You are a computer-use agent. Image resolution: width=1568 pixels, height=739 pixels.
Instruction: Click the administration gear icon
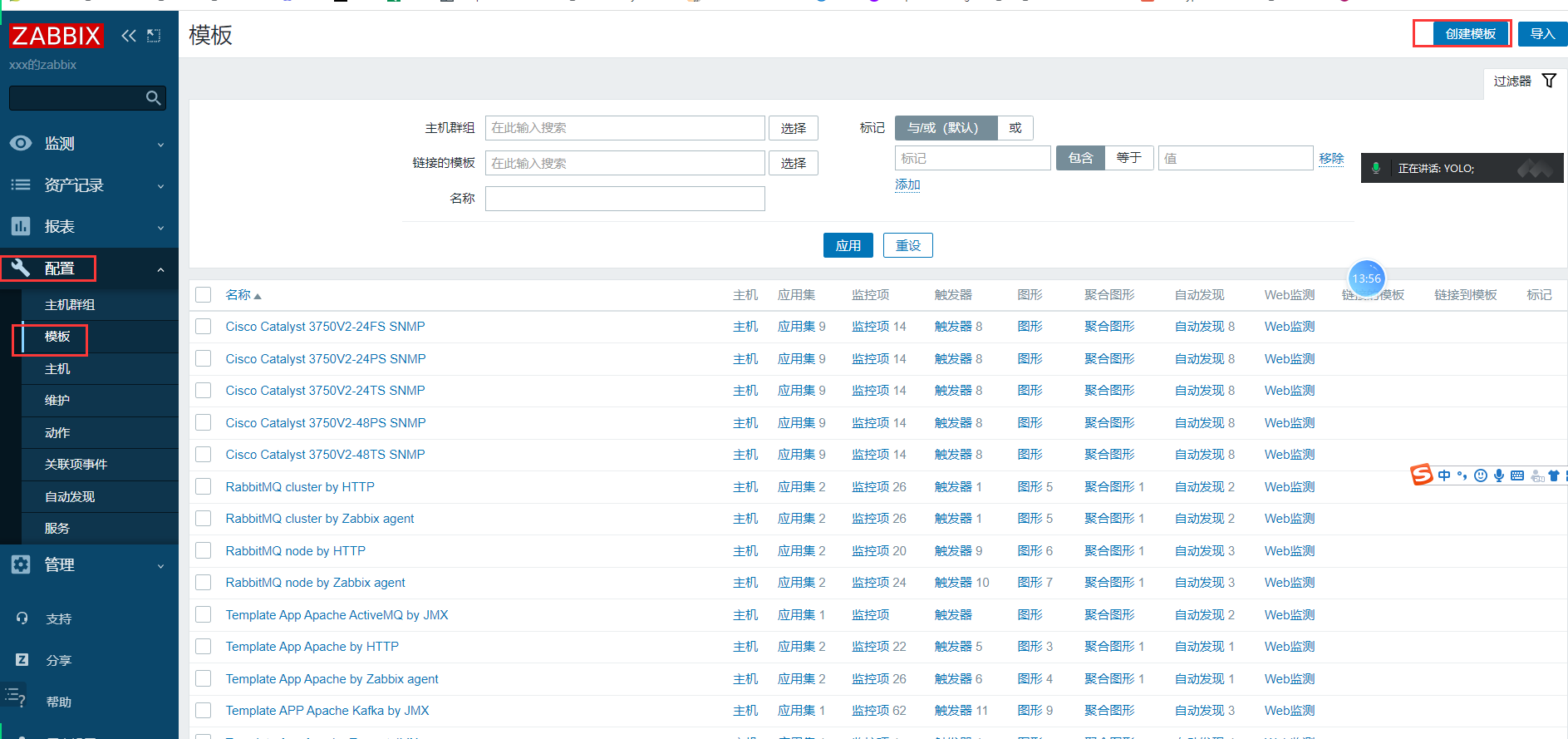(x=21, y=564)
